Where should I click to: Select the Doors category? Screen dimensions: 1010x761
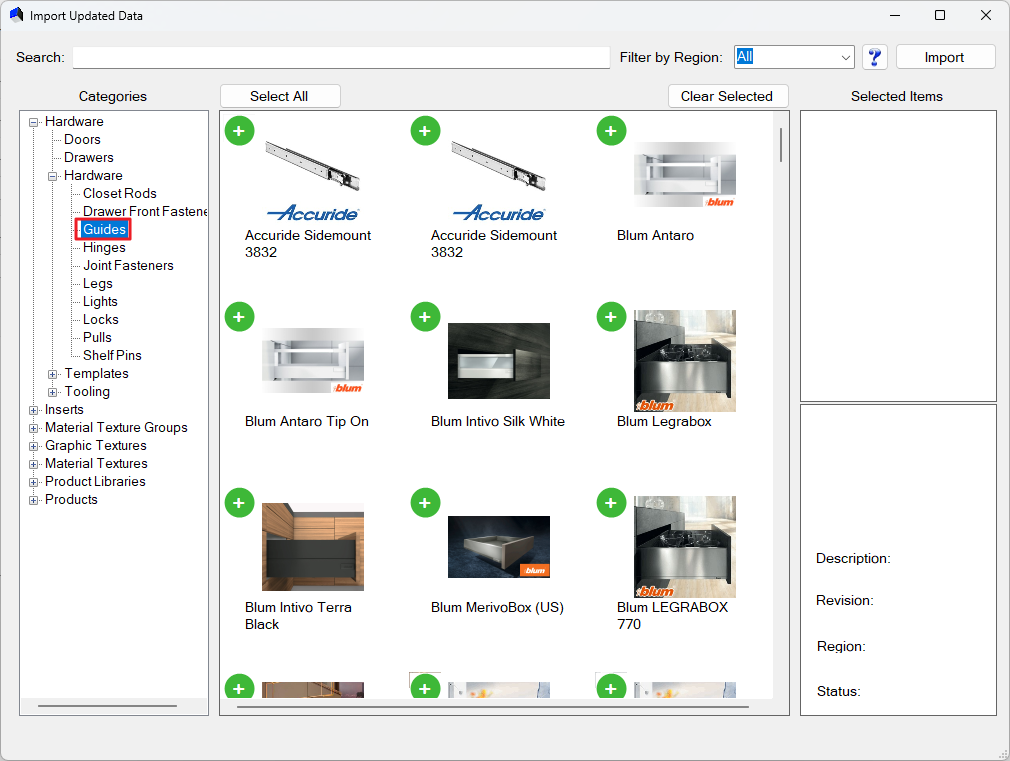[82, 139]
